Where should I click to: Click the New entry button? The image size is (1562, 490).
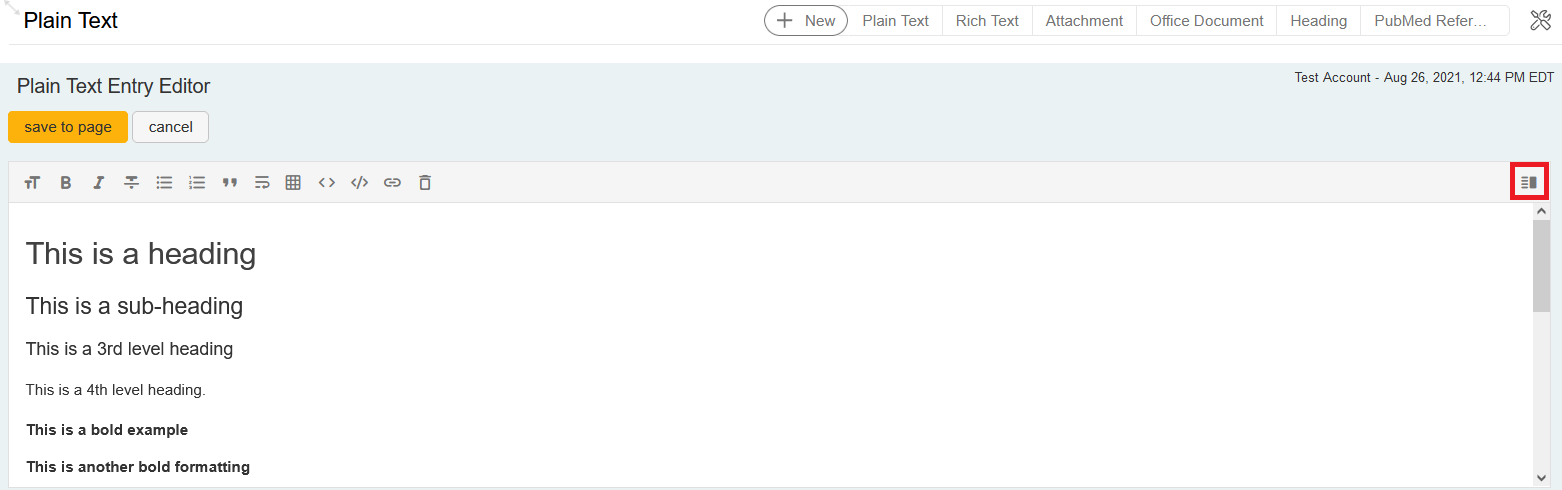pyautogui.click(x=806, y=20)
